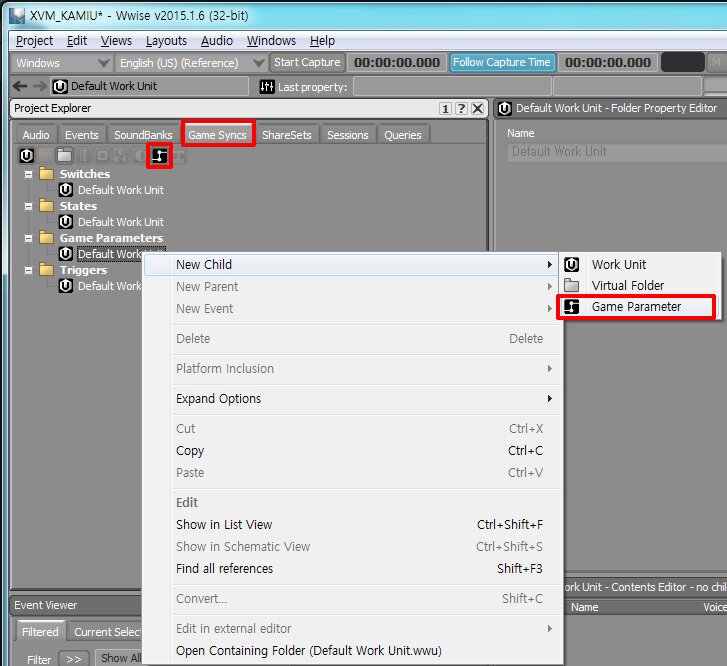Click Show in List View
This screenshot has height=666, width=727.
352,525
